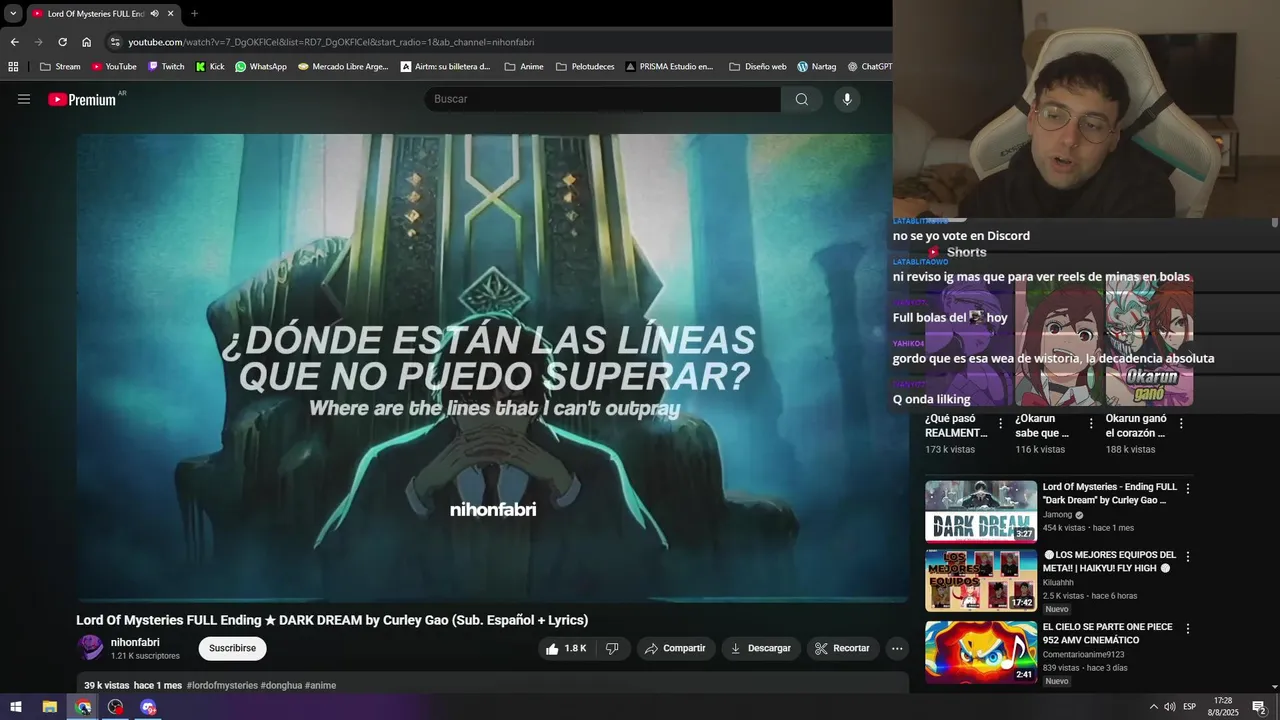Open File Explorer from the taskbar
Image resolution: width=1280 pixels, height=720 pixels.
[50, 707]
